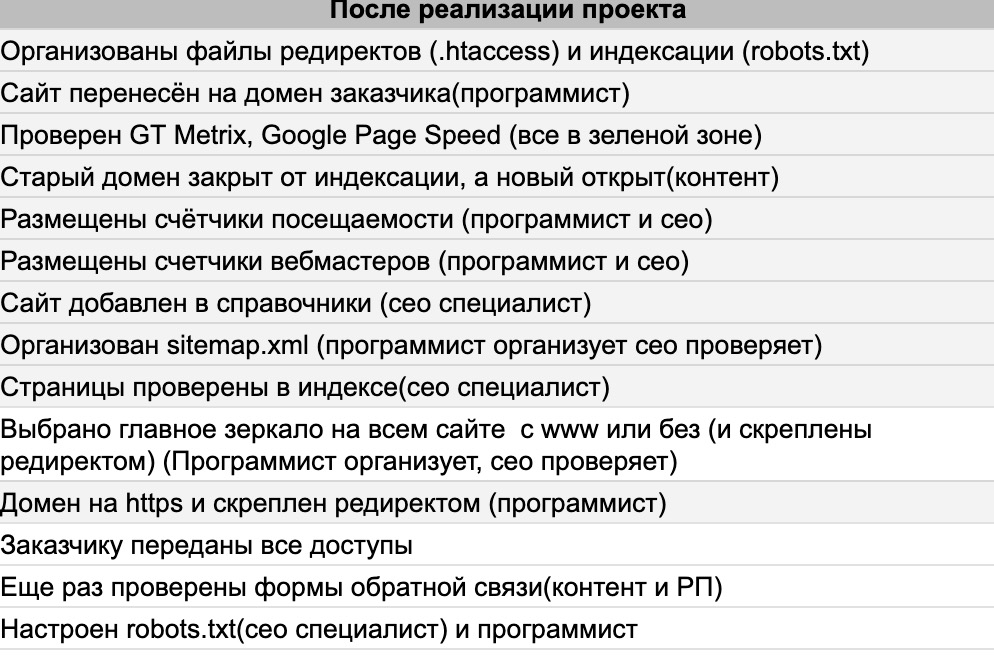994x656 pixels.
Task: Click the cell Домен на https
Action: point(333,504)
